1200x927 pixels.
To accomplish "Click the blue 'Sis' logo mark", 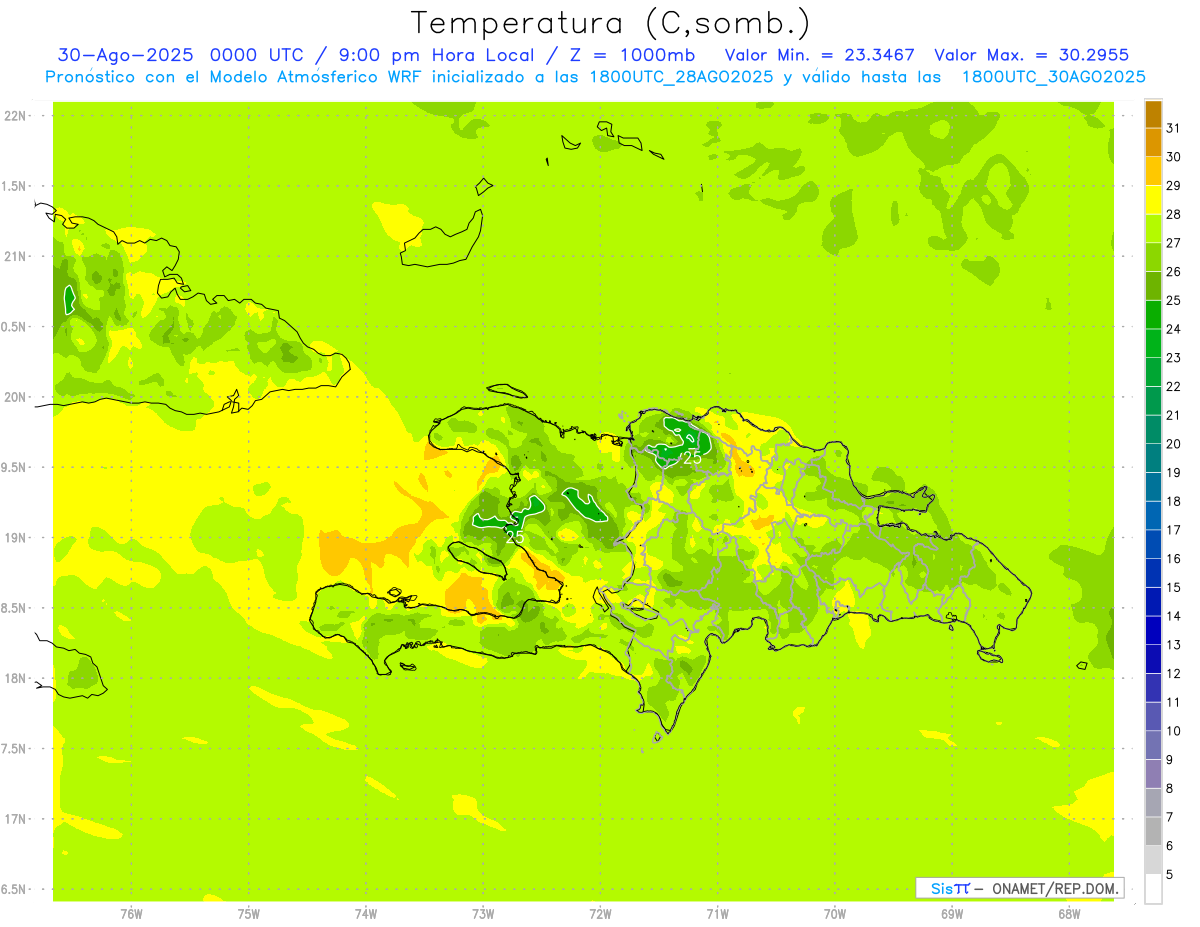I will tap(942, 888).
